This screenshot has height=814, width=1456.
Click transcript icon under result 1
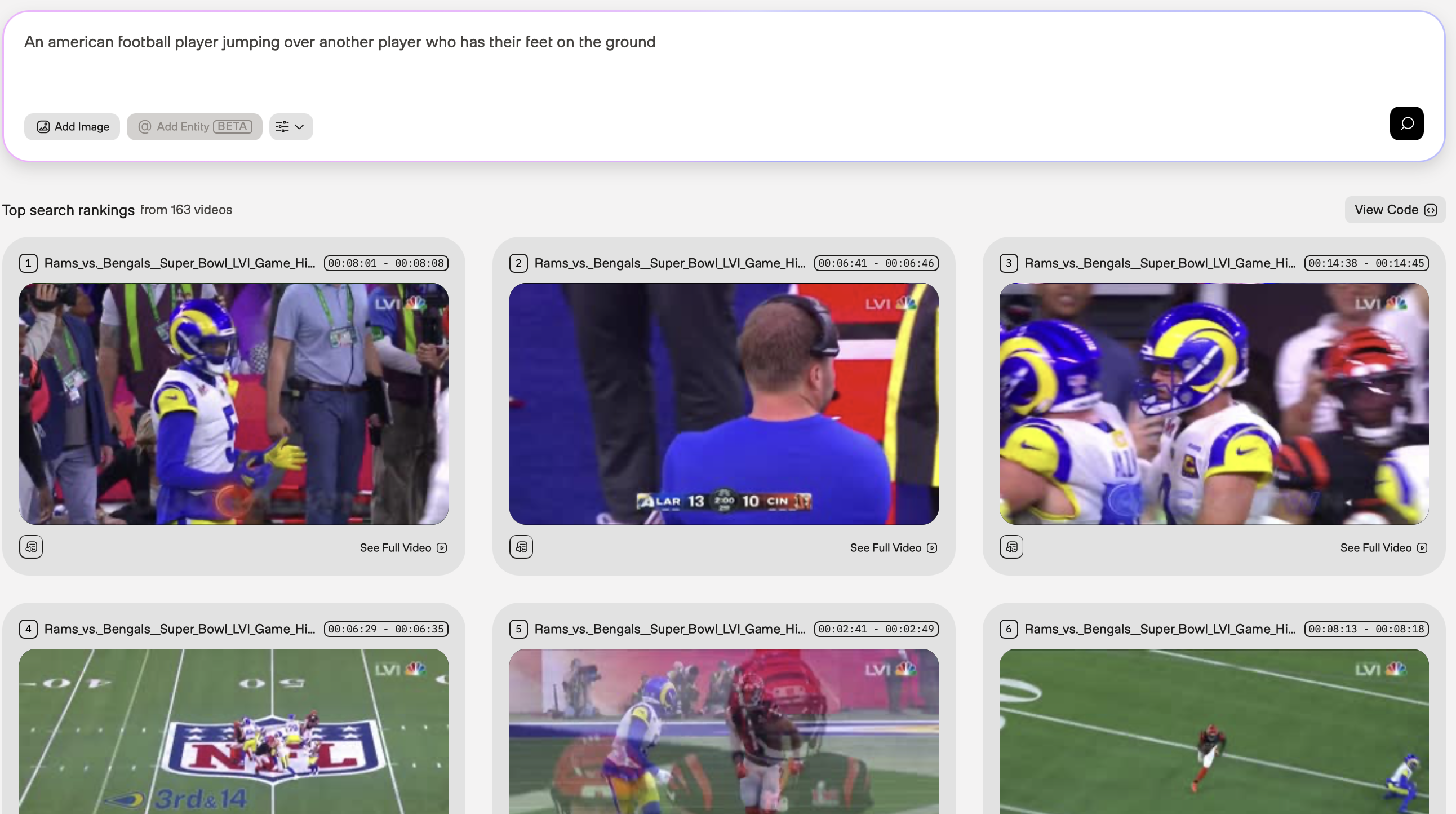[x=31, y=547]
